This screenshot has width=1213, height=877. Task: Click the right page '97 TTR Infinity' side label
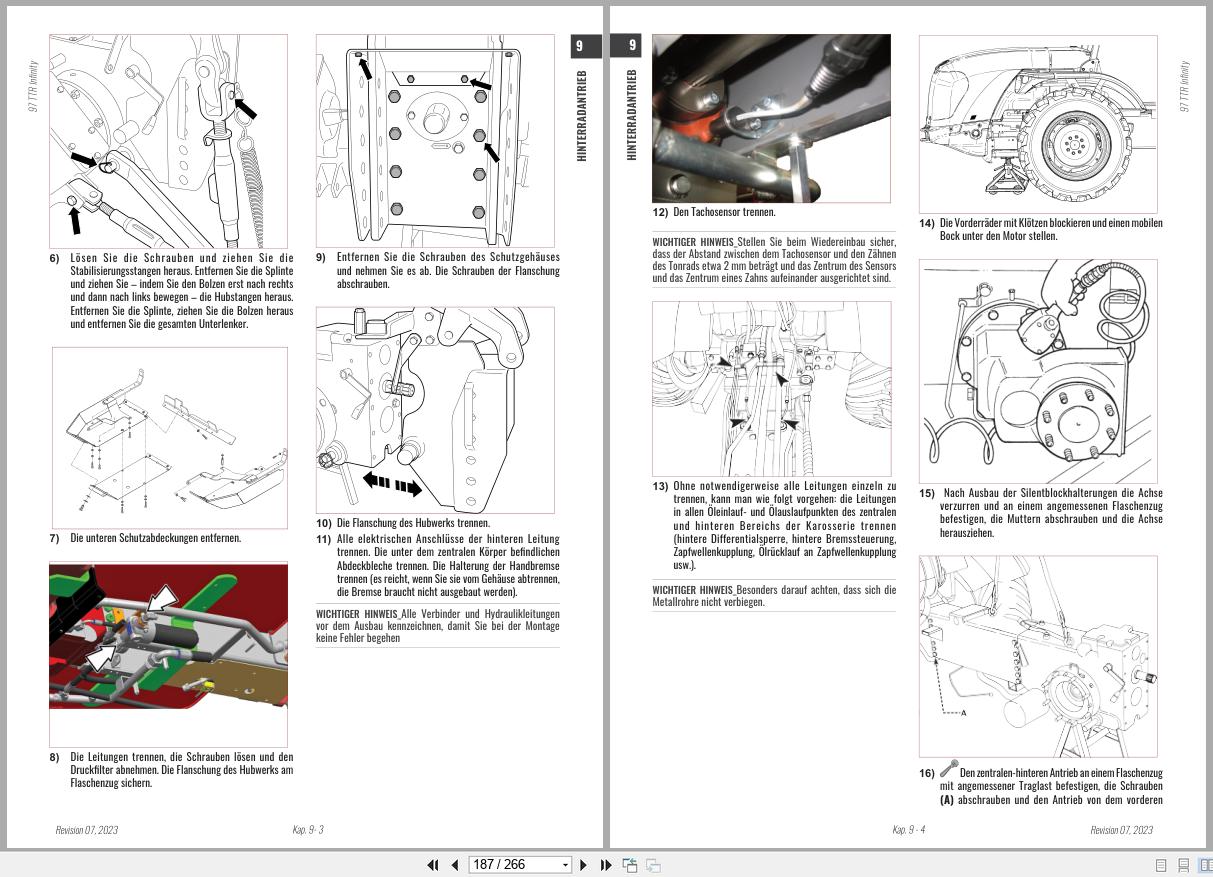[x=1186, y=86]
